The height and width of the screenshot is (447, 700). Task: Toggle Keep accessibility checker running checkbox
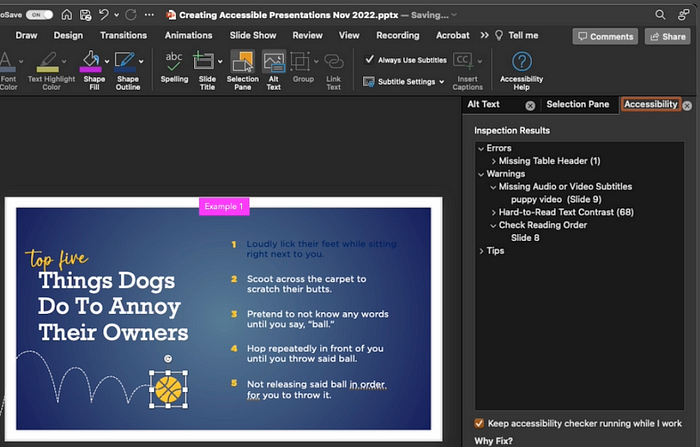point(479,423)
